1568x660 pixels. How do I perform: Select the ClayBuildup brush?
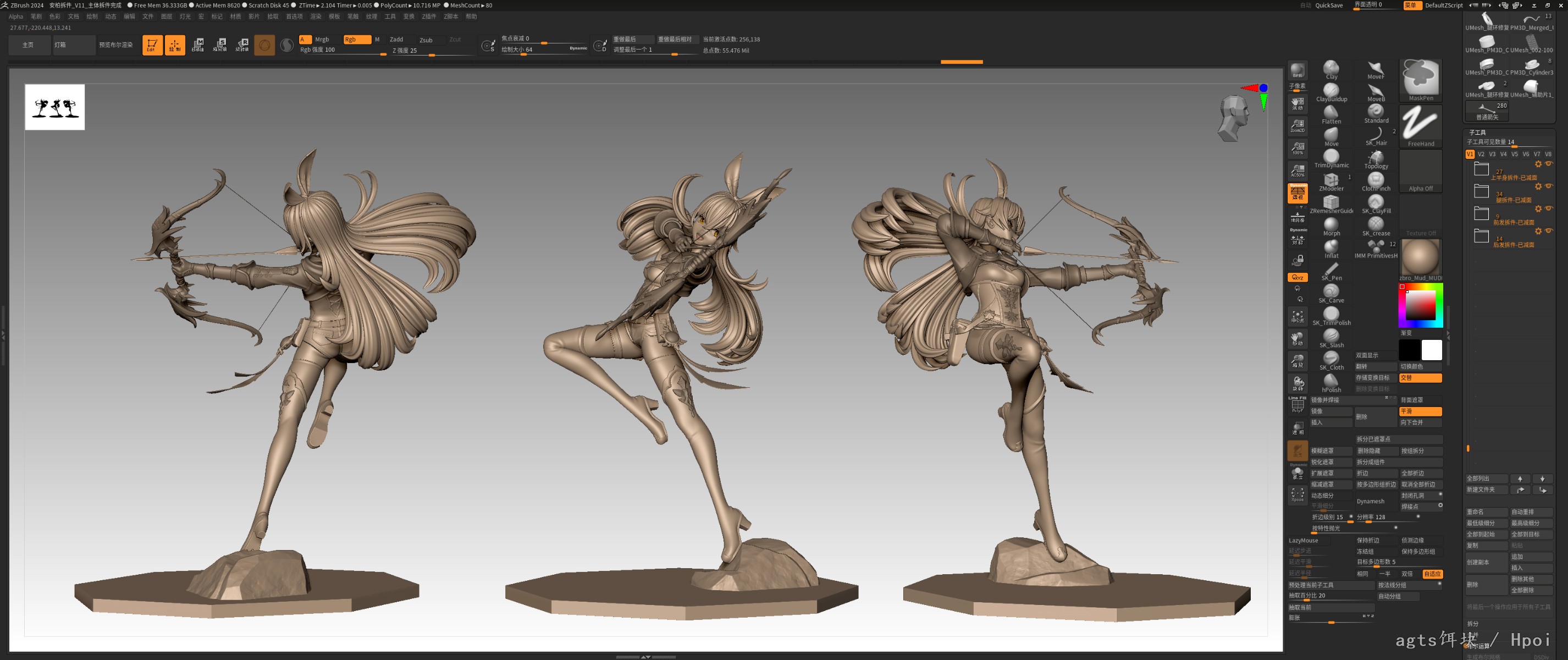1331,92
